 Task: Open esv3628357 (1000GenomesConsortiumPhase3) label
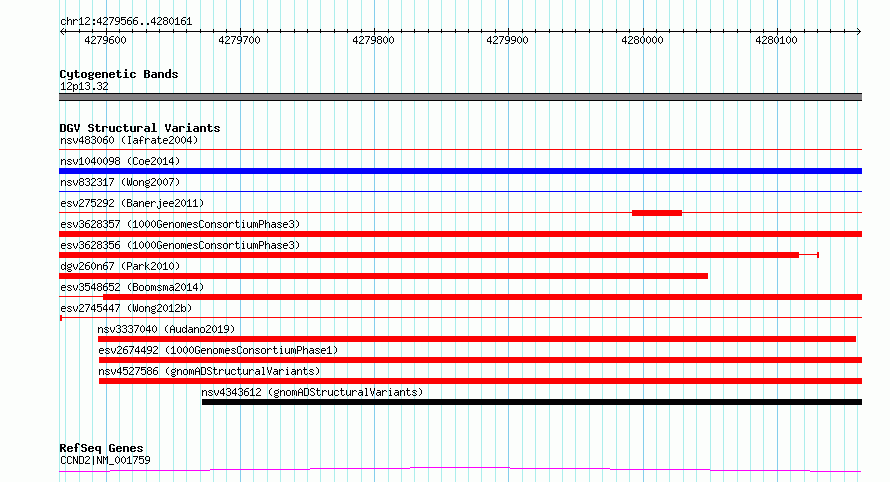pos(180,224)
